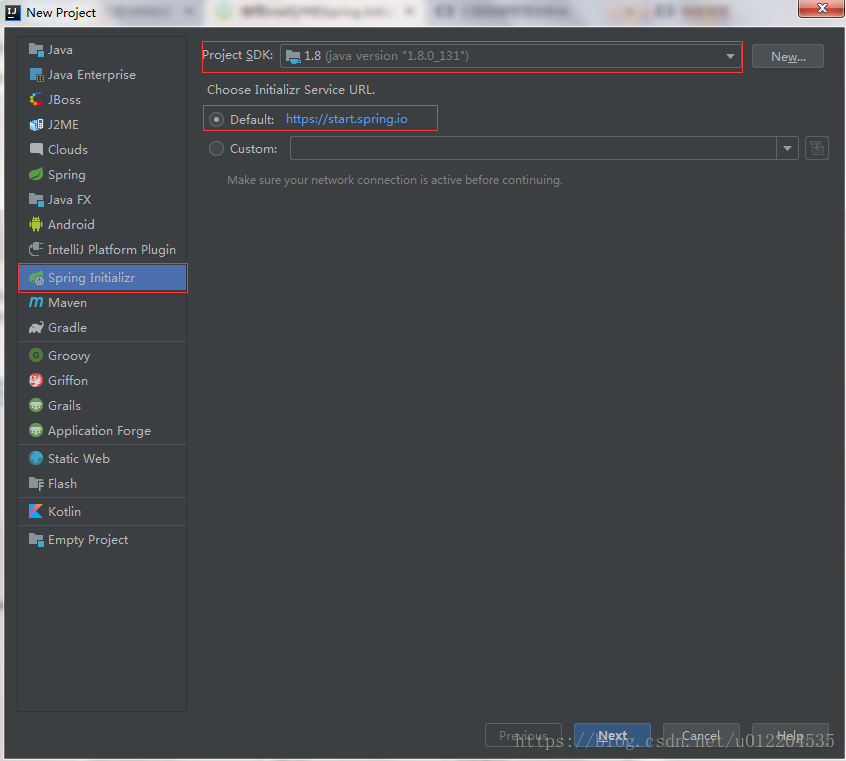Select Groovy in the list

click(102, 355)
